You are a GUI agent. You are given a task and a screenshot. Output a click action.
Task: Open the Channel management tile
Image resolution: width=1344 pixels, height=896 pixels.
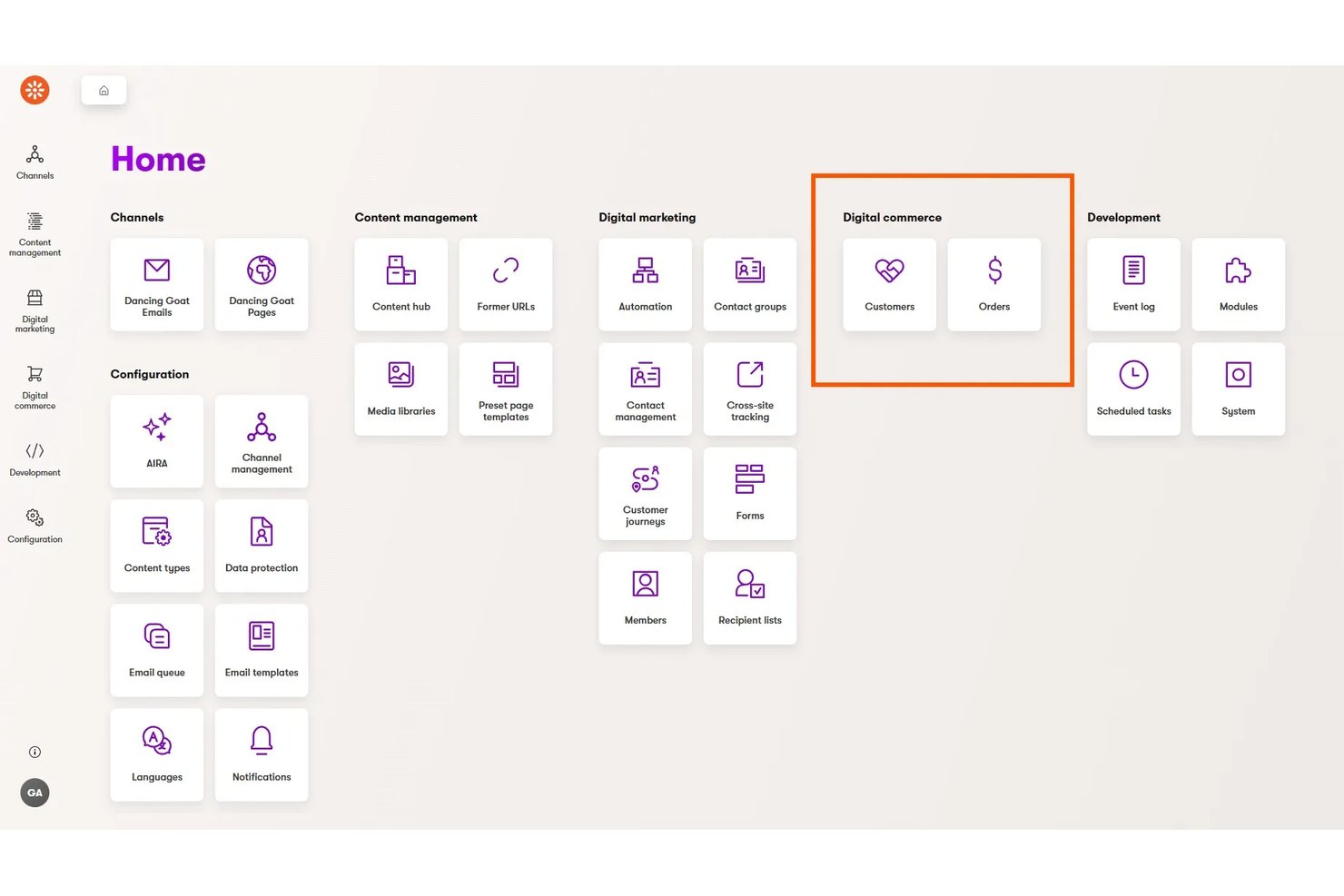262,441
